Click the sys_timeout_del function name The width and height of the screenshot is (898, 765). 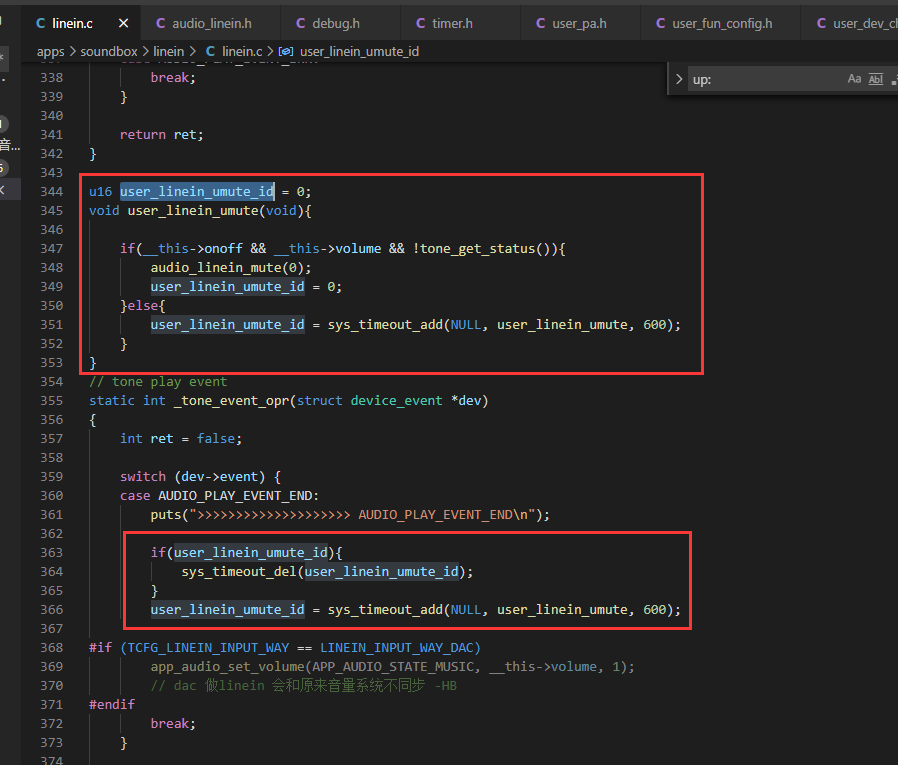click(238, 571)
